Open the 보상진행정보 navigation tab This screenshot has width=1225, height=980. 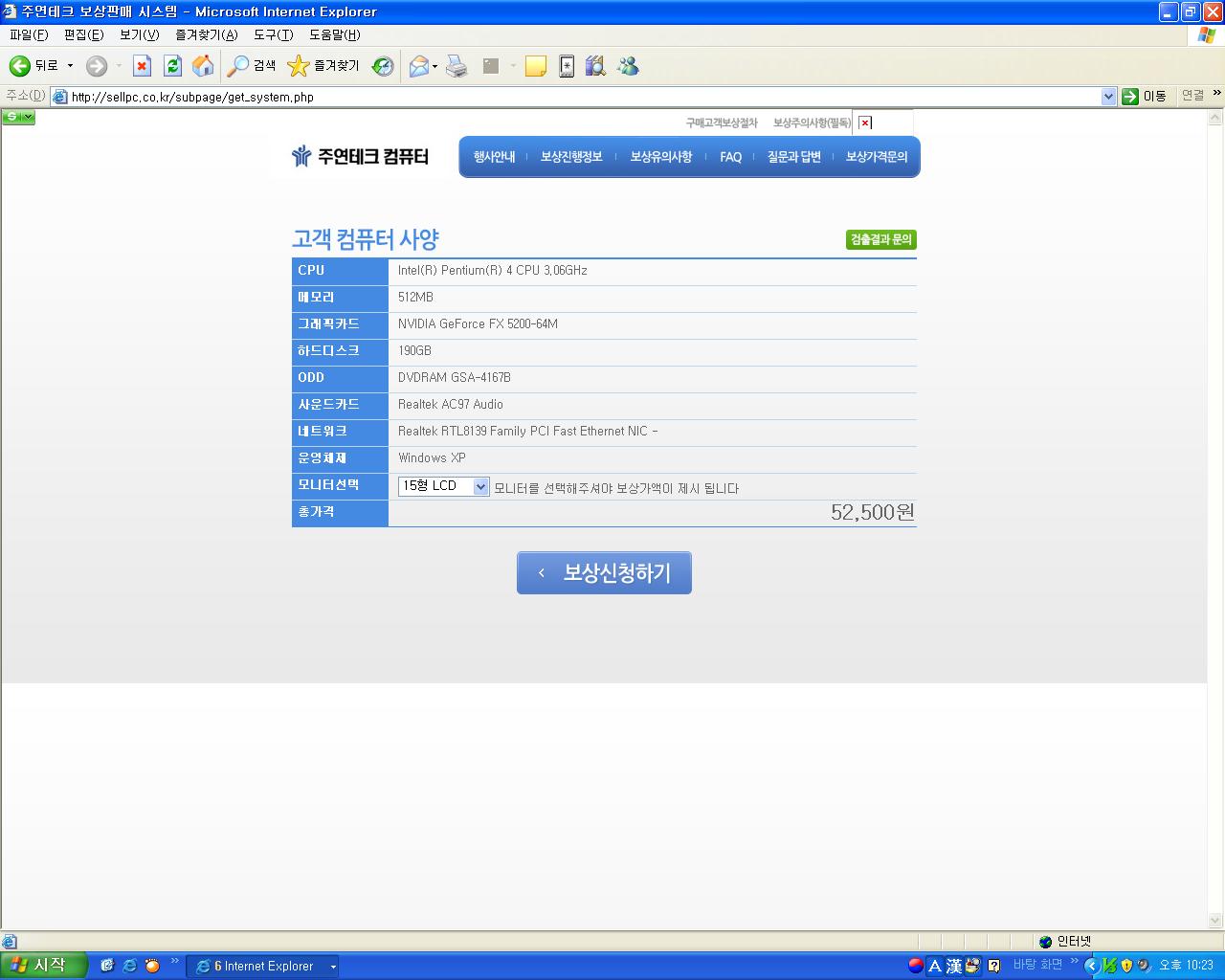click(571, 157)
